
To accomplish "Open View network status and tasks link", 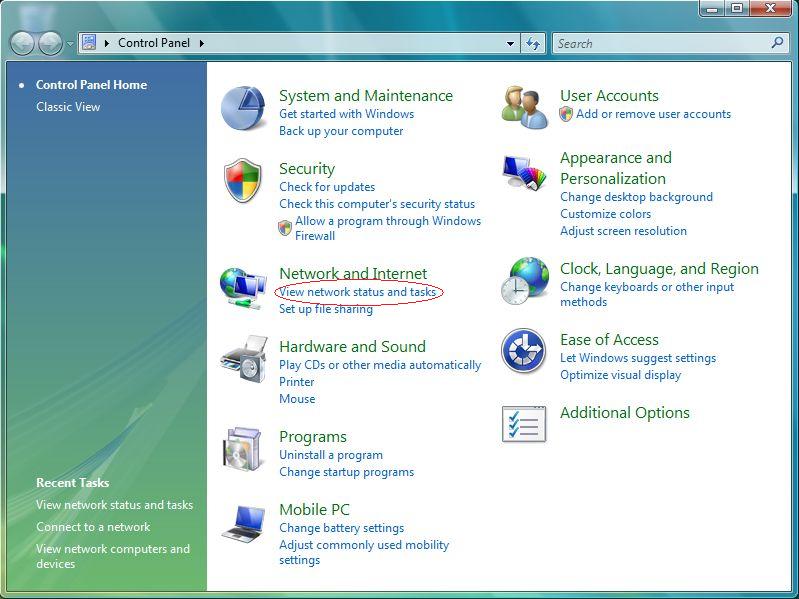I will click(x=358, y=292).
